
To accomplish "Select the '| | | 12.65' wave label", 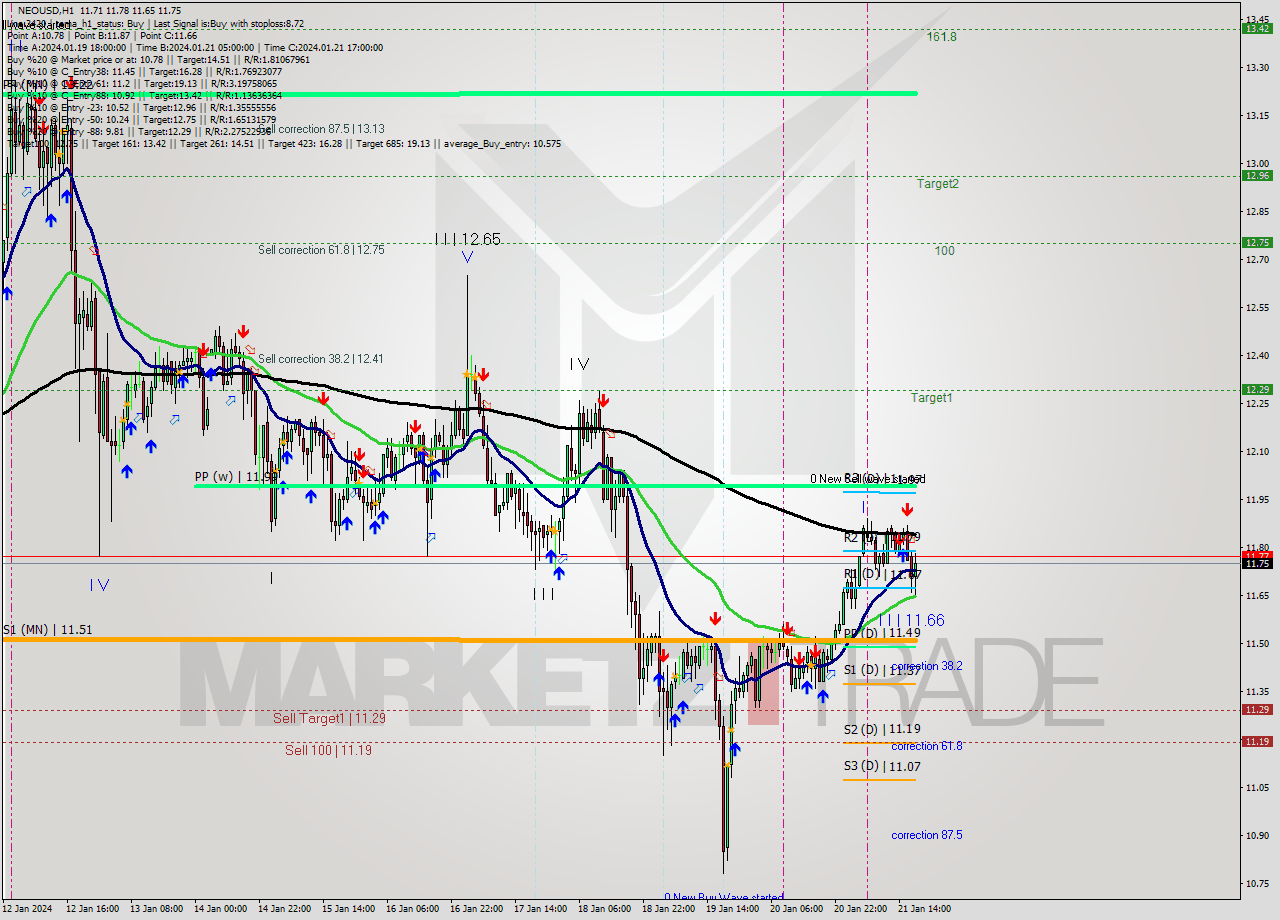I will pos(467,239).
